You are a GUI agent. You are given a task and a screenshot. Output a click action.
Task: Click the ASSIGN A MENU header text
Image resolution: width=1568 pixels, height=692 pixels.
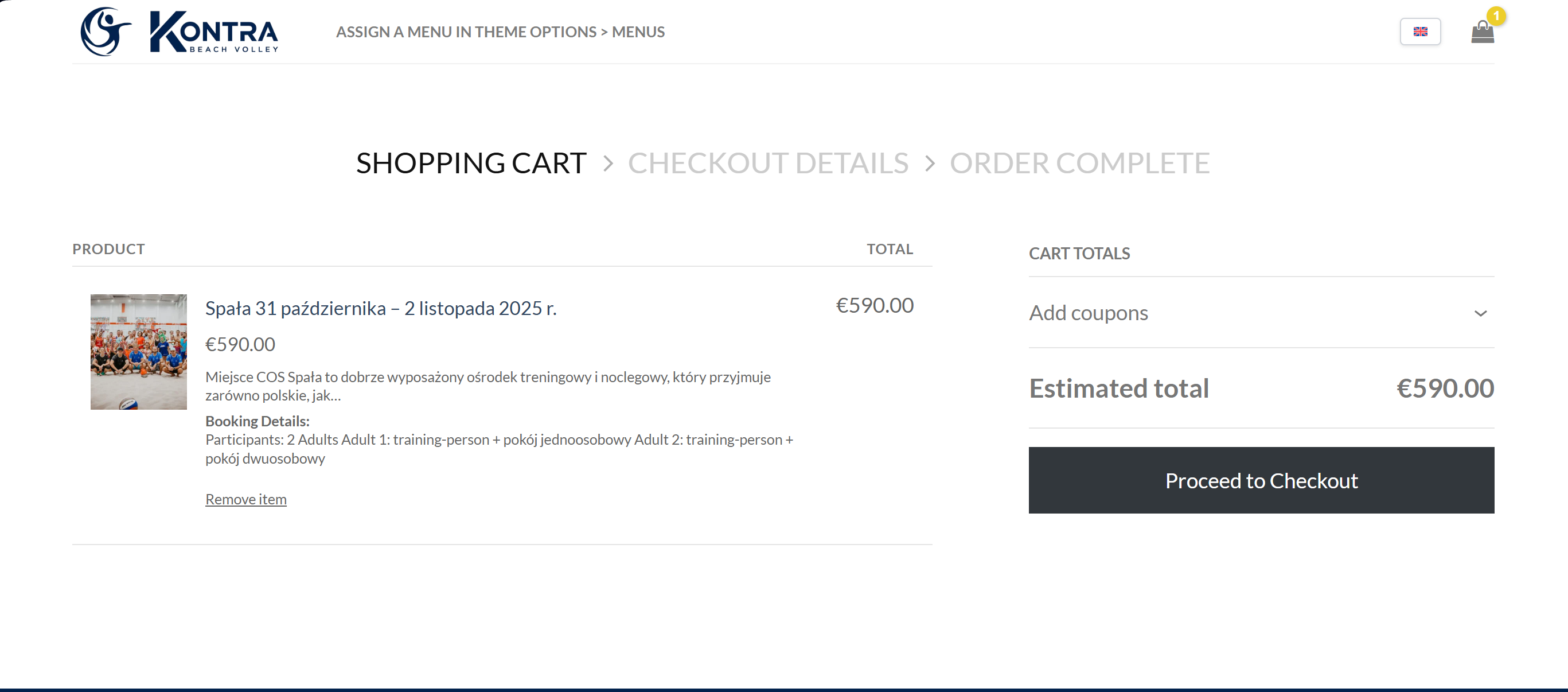(500, 32)
